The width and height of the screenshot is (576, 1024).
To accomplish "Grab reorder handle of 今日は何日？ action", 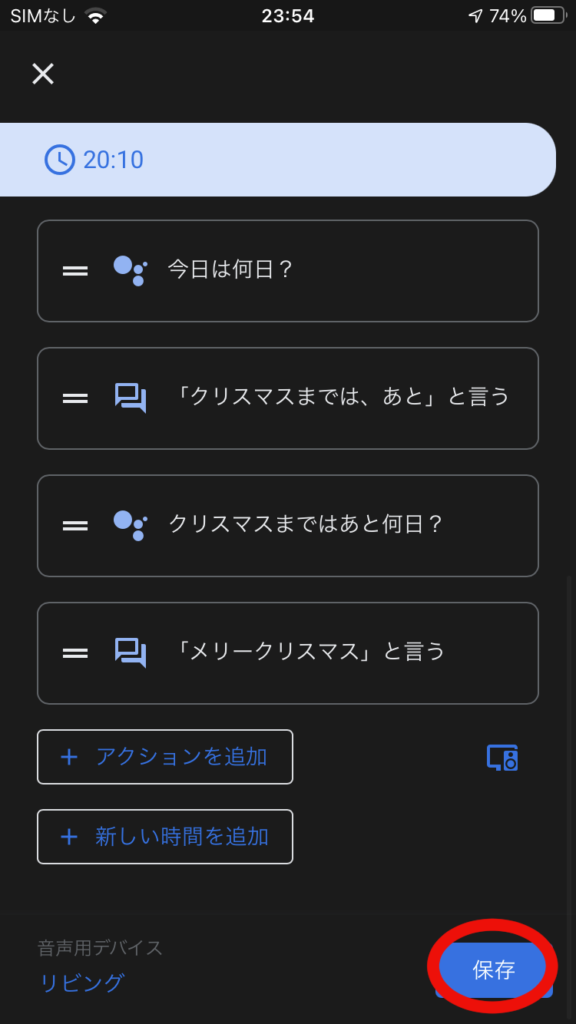I will [75, 270].
